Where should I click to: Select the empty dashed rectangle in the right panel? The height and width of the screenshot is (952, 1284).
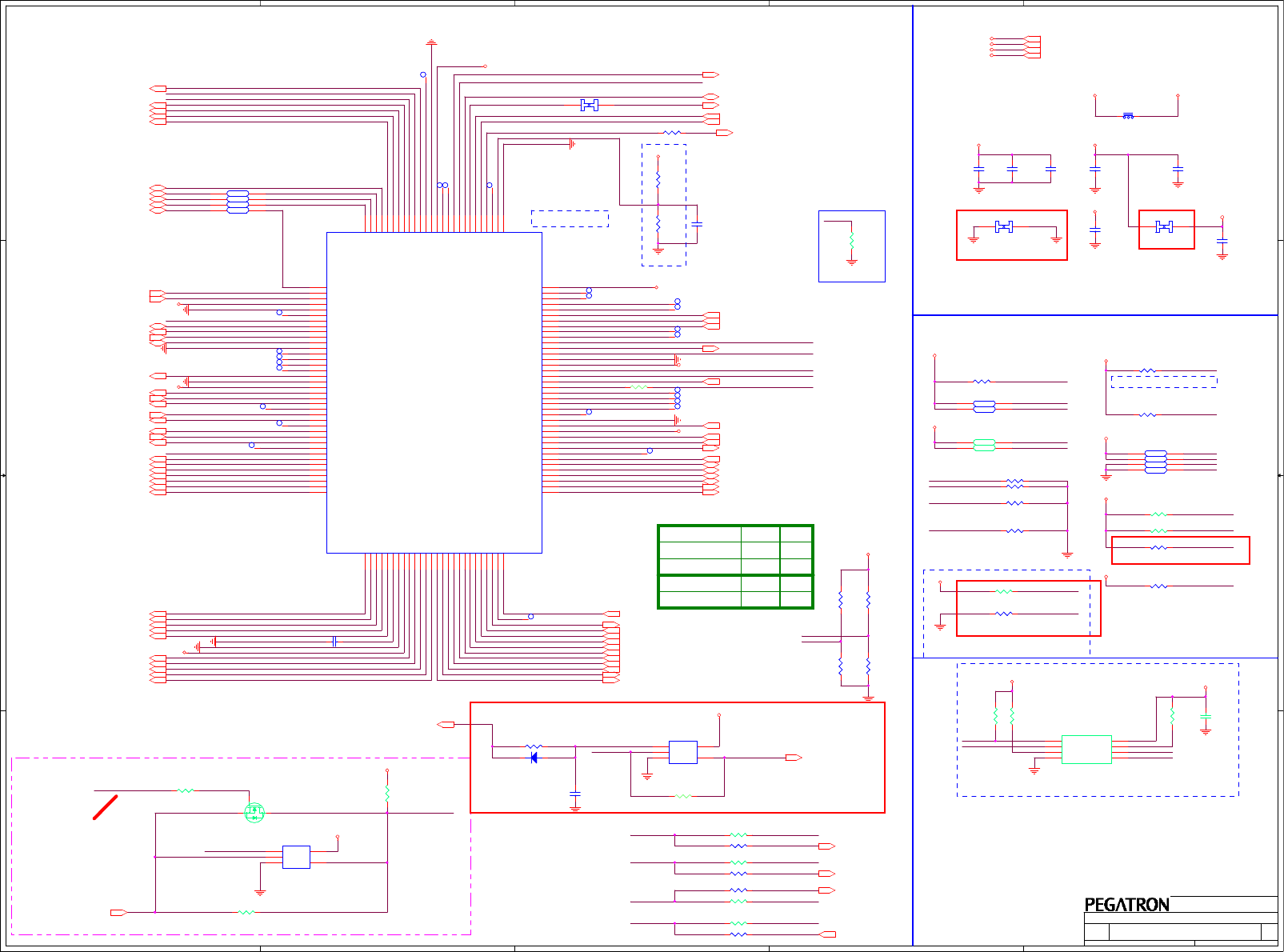pyautogui.click(x=1164, y=382)
